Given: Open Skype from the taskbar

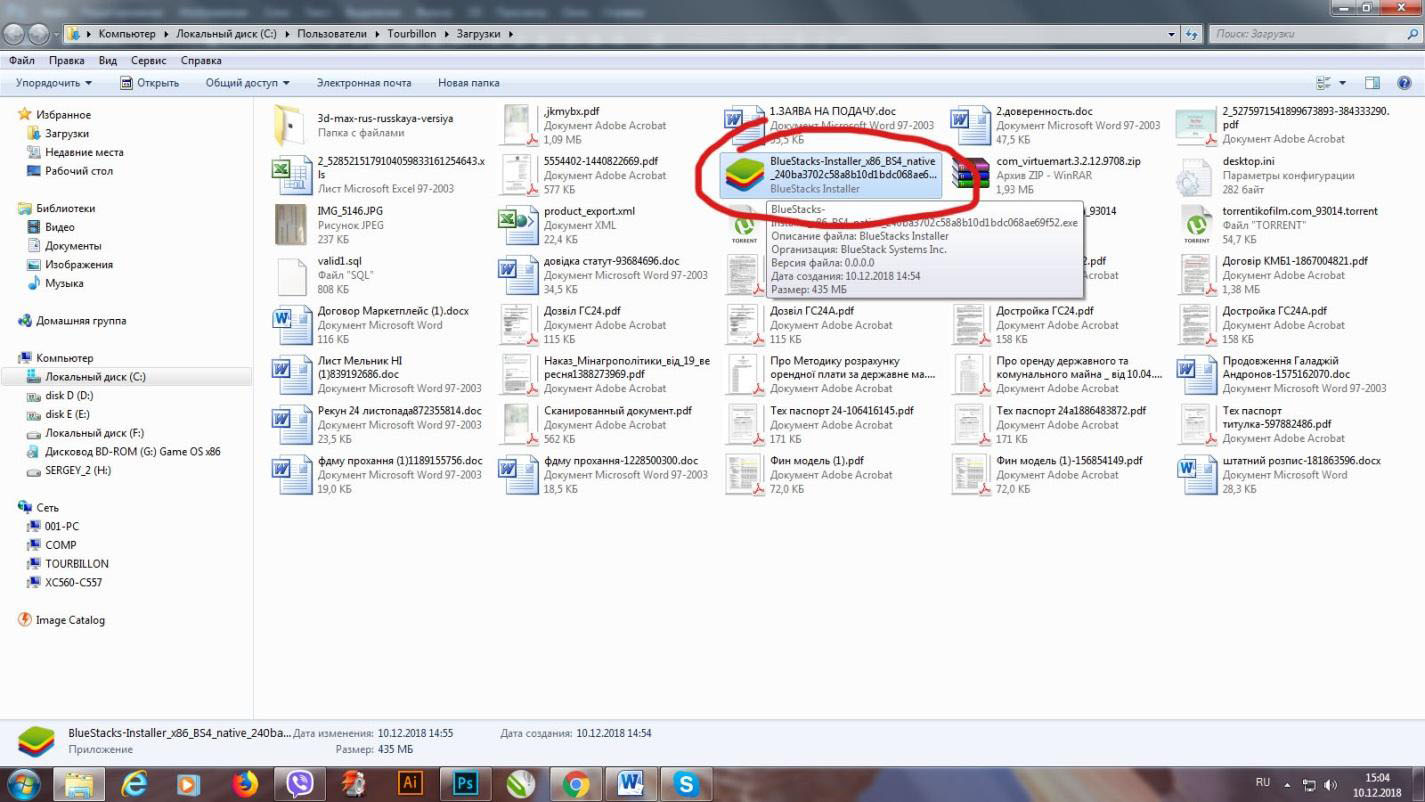Looking at the screenshot, I should coord(686,784).
